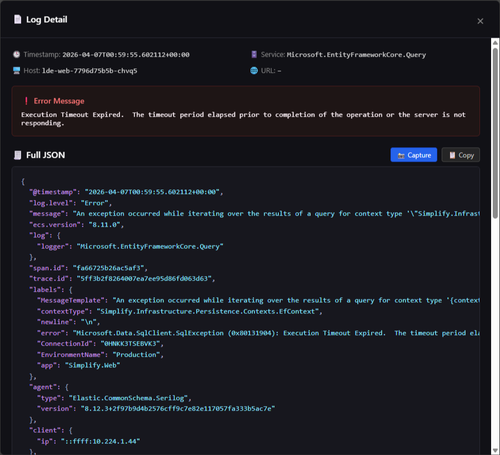Click the globe icon next to URL

coord(254,70)
